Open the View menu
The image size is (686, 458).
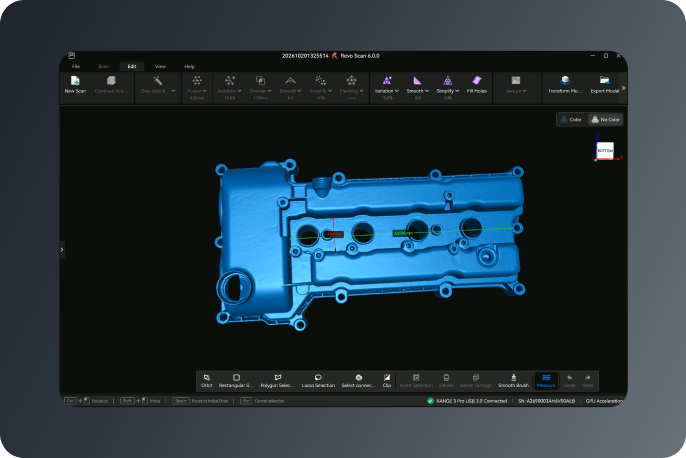[x=160, y=66]
